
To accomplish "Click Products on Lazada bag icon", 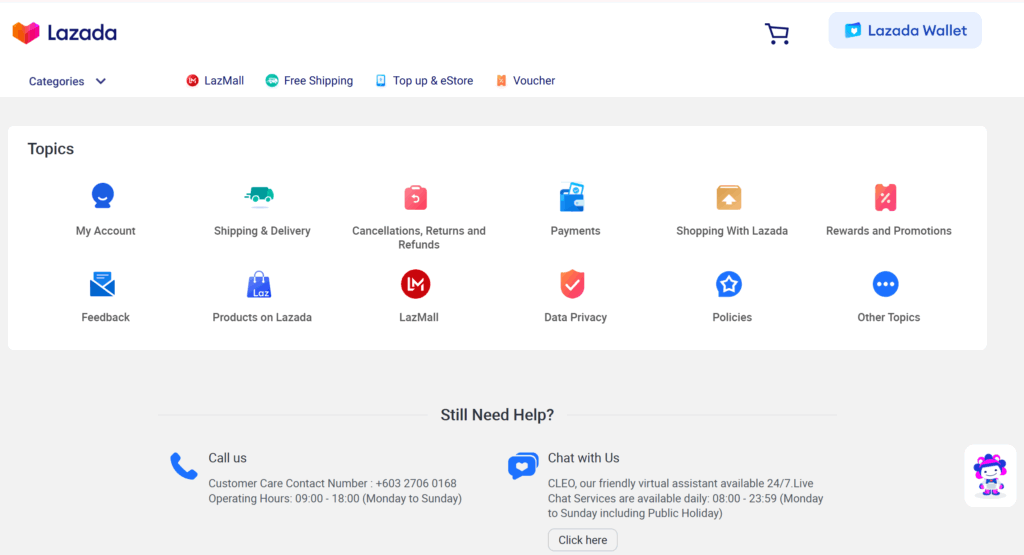I will coord(259,284).
